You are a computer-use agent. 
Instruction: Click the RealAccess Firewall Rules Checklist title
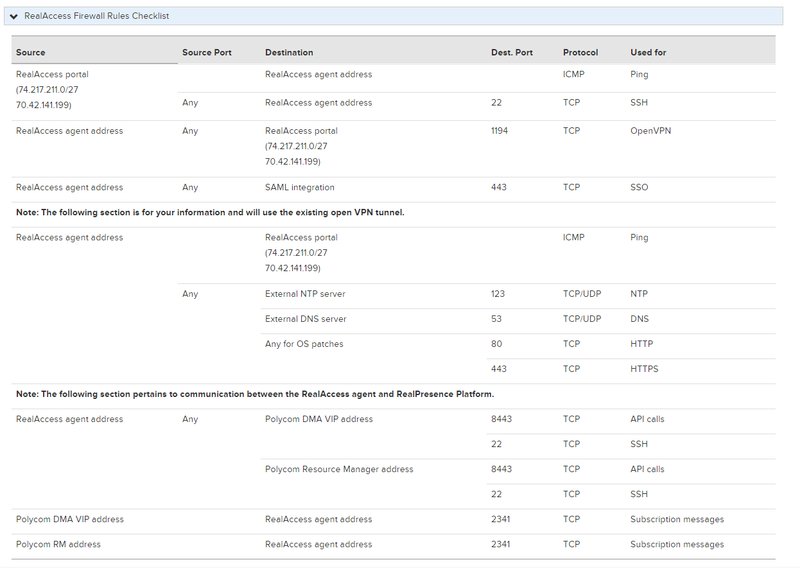click(96, 16)
